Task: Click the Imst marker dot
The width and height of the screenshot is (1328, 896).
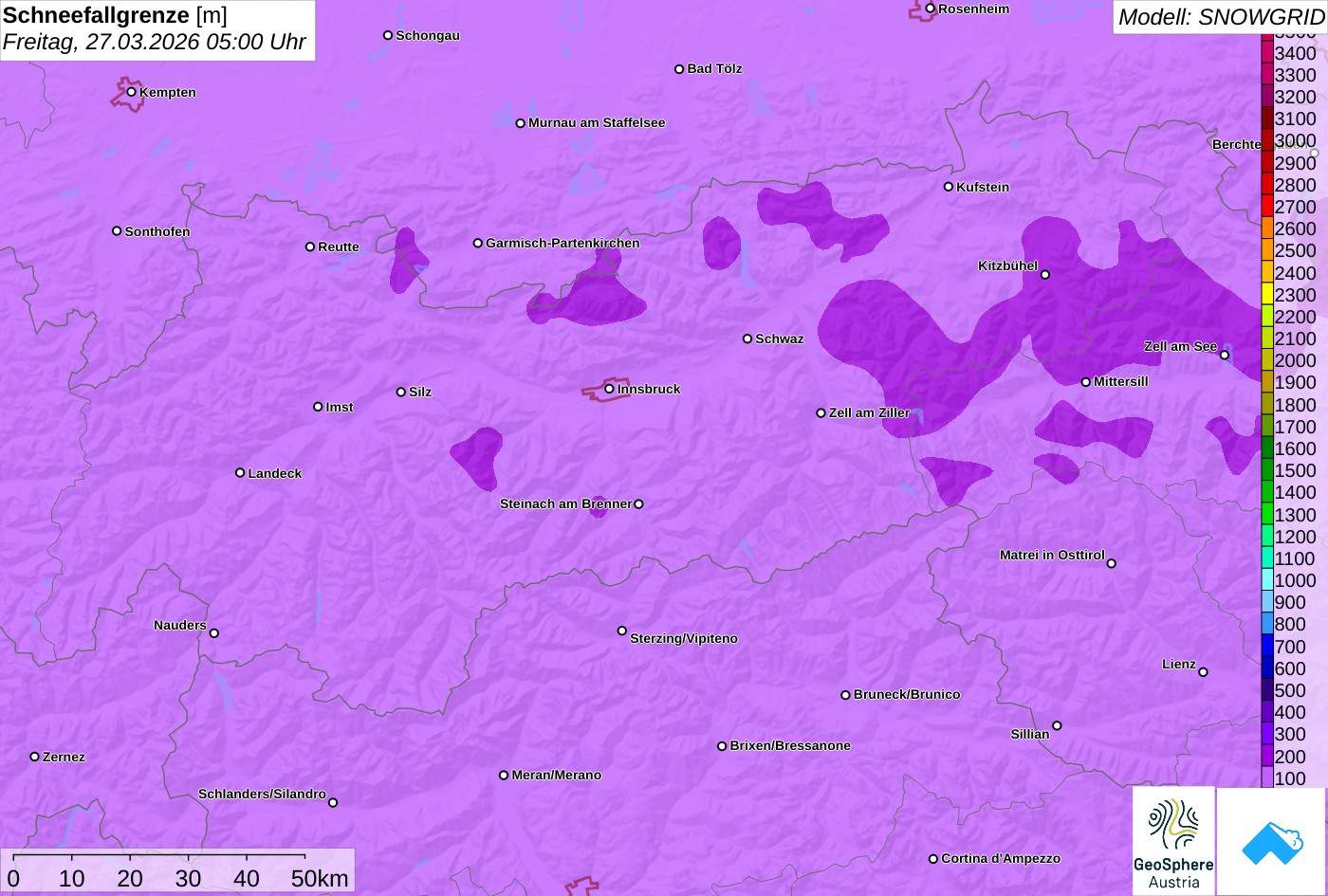Action: pyautogui.click(x=318, y=407)
